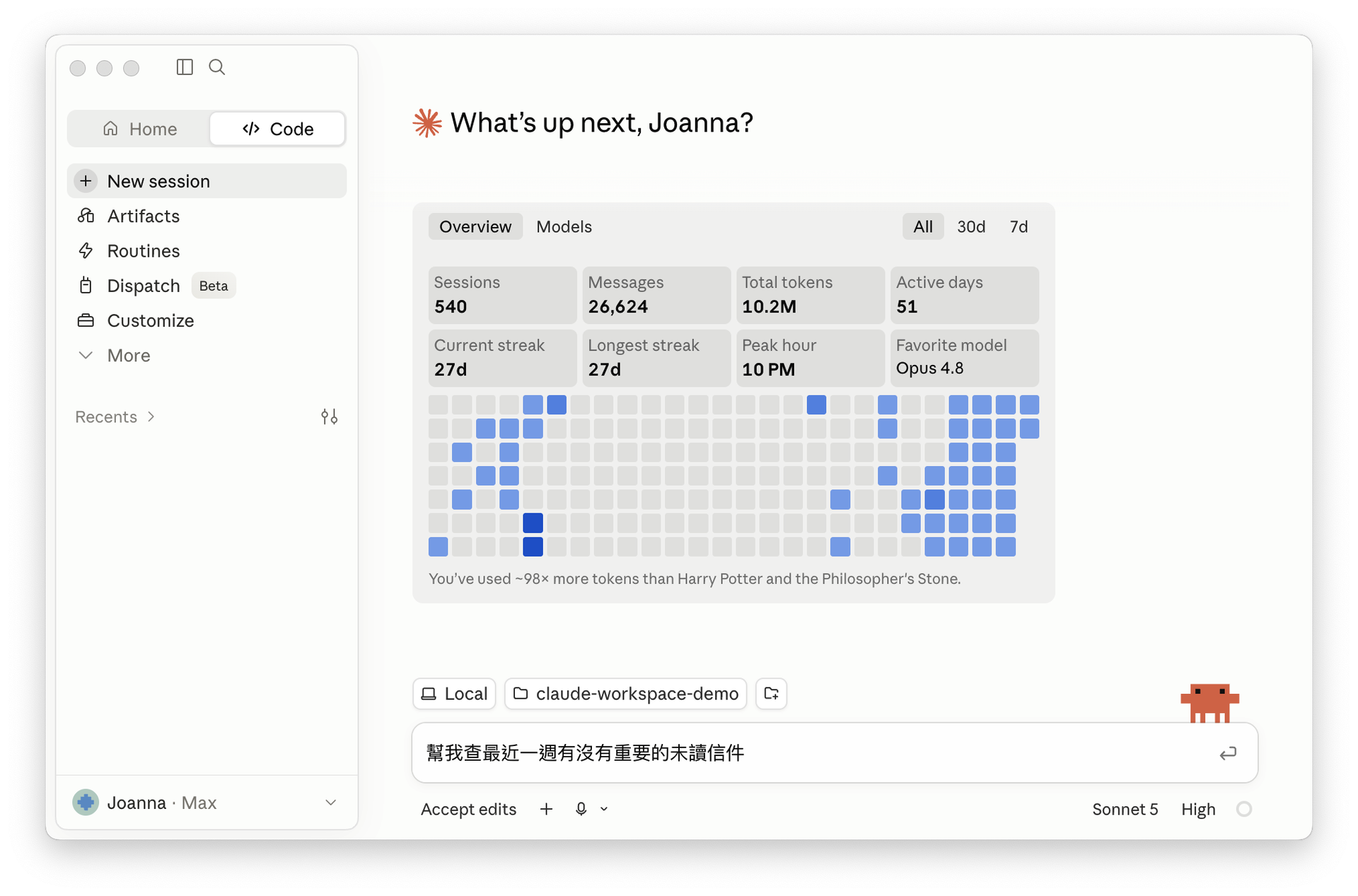Choose the claude-workspace-demo folder selector
Screen dimensions: 1358x896
(625, 694)
